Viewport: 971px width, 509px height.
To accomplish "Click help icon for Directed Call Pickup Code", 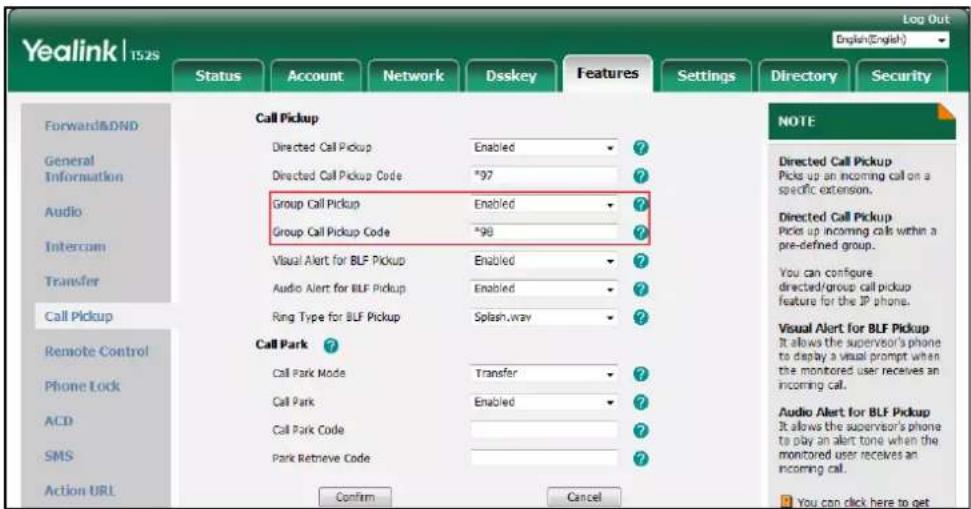I will coord(641,176).
